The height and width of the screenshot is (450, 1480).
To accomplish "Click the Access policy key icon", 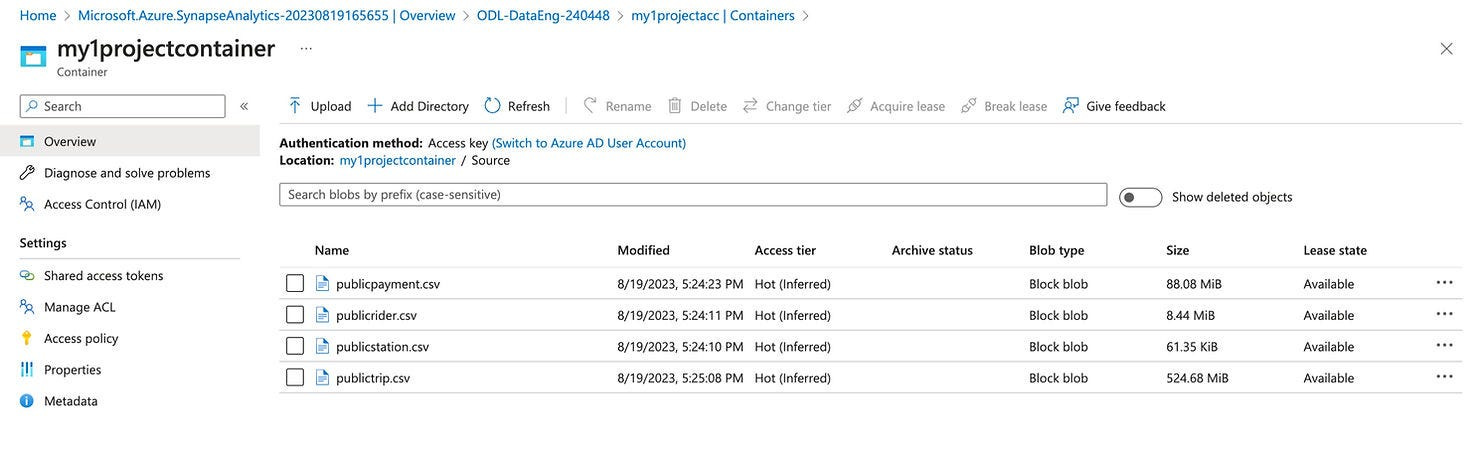I will click(27, 338).
